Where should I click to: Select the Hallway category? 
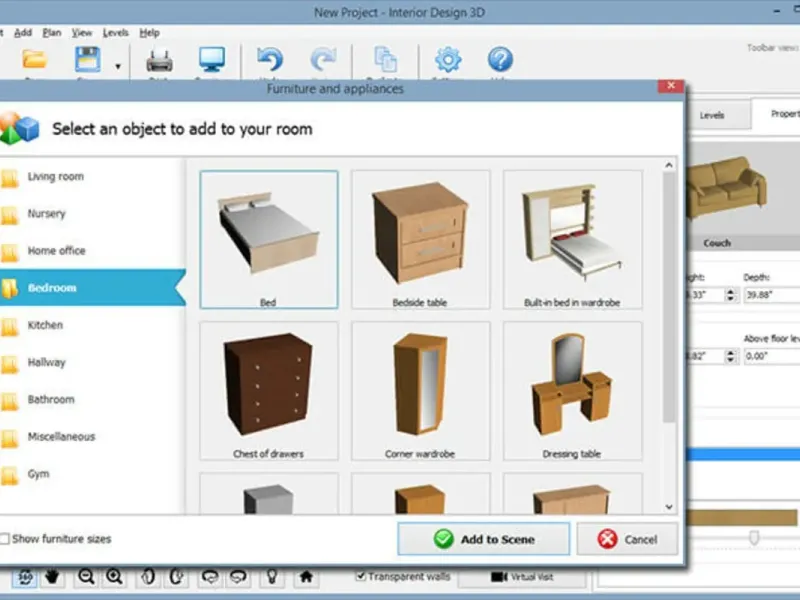tap(92, 362)
